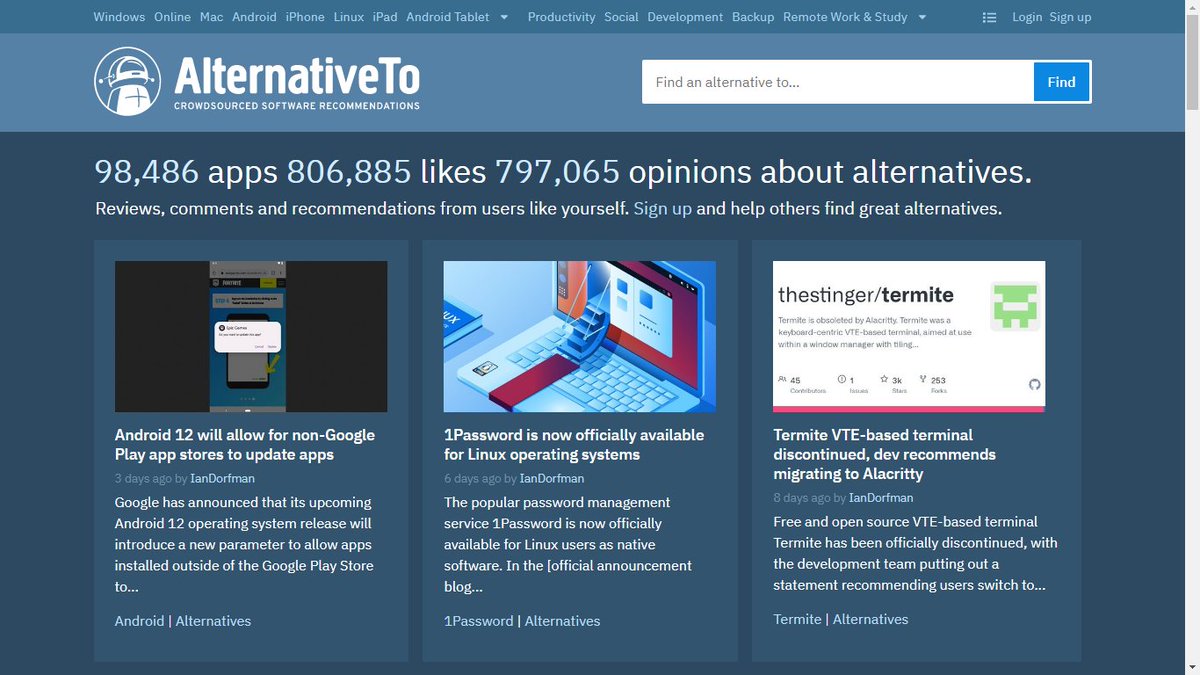Open IanDorfman's profile on the Termite article
Viewport: 1200px width, 675px height.
[881, 497]
